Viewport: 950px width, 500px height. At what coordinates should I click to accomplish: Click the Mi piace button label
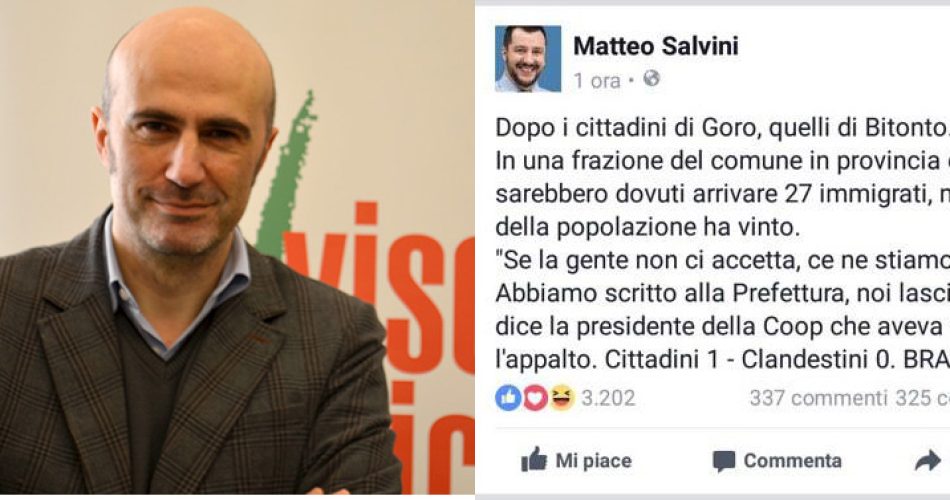click(x=594, y=461)
